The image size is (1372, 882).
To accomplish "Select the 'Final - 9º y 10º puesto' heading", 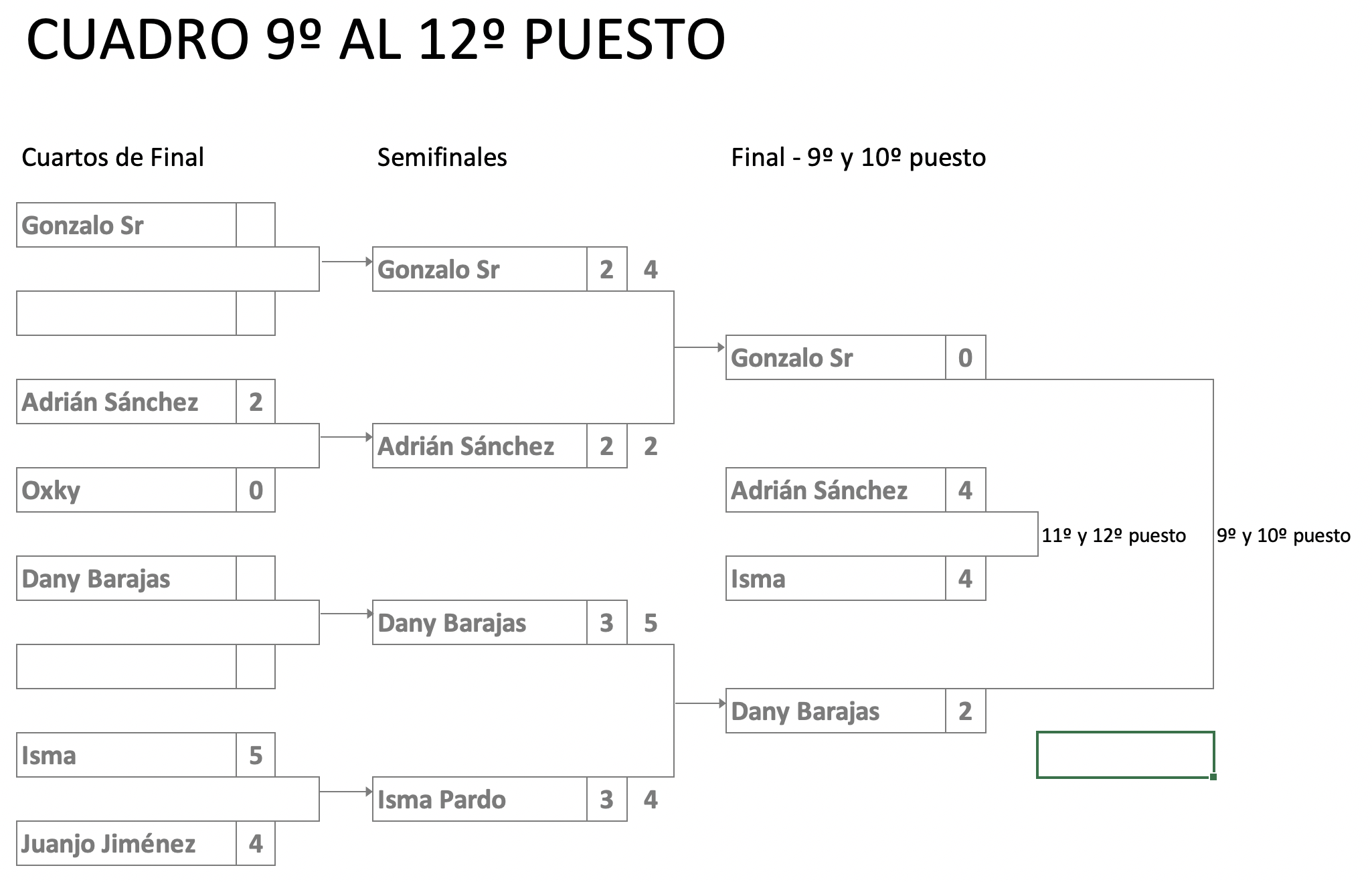I will (858, 157).
